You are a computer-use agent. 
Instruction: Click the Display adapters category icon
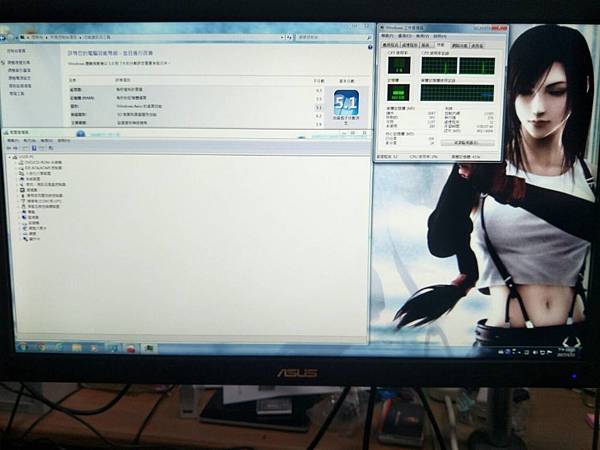(26, 239)
